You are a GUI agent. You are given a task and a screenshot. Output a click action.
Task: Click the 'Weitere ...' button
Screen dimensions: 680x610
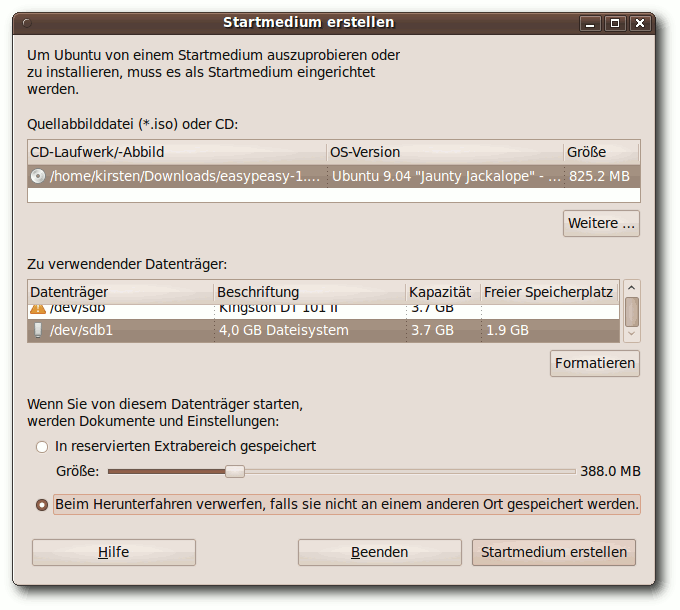[x=601, y=223]
